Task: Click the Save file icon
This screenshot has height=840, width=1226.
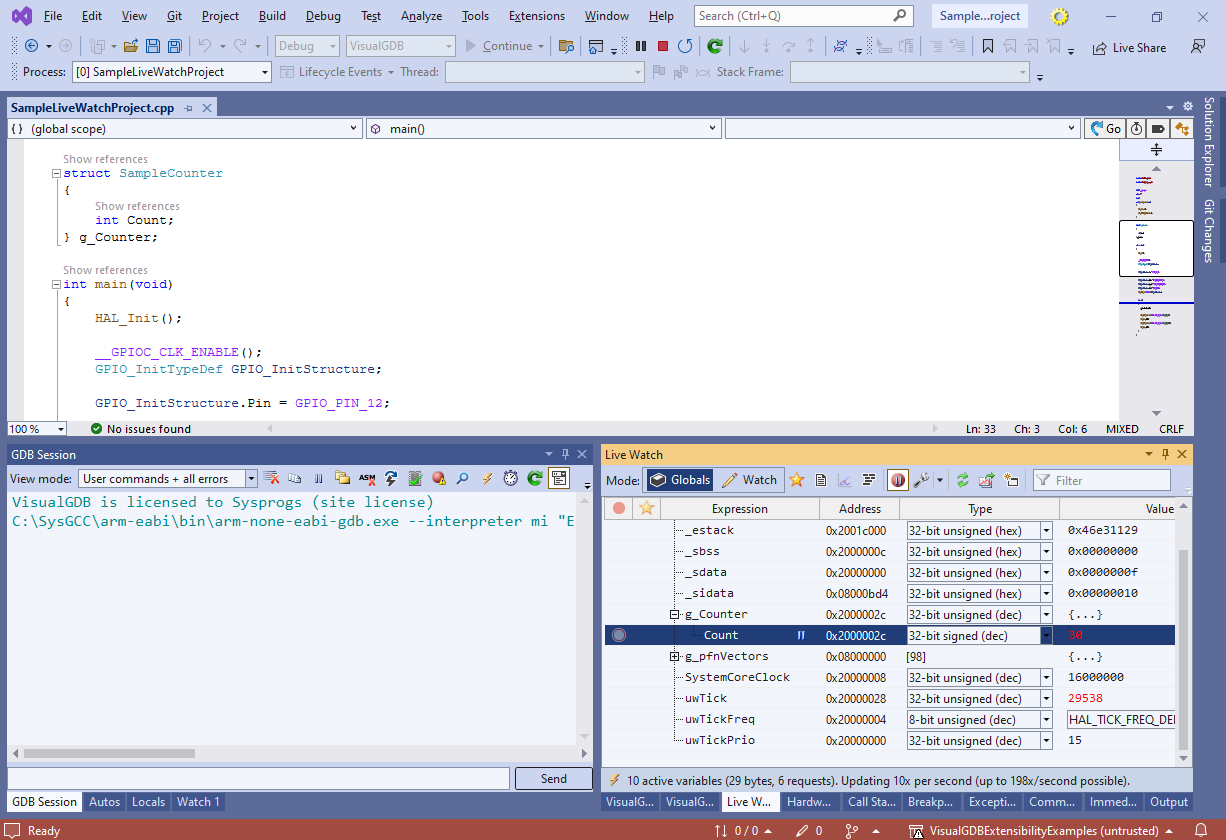Action: pyautogui.click(x=153, y=46)
